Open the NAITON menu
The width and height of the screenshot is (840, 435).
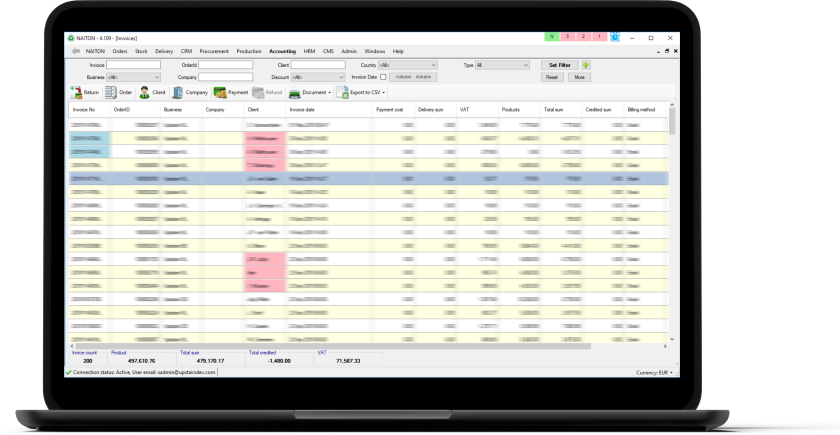coord(95,51)
